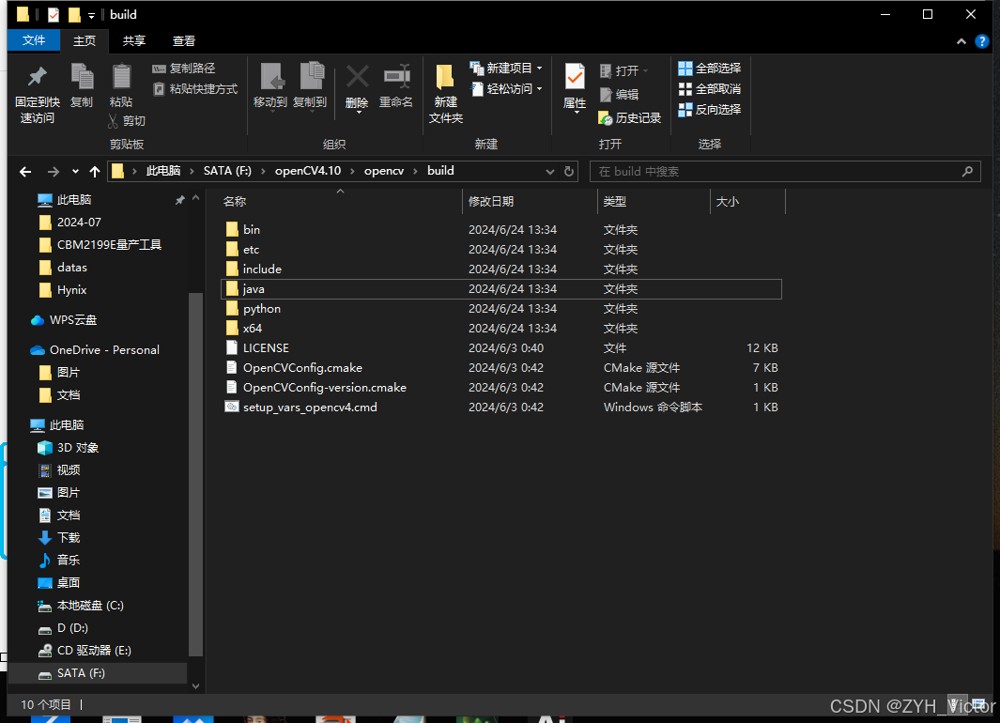Viewport: 1000px width, 723px height.
Task: Select the setup_vars_opencv4.cmd file
Action: click(501, 407)
